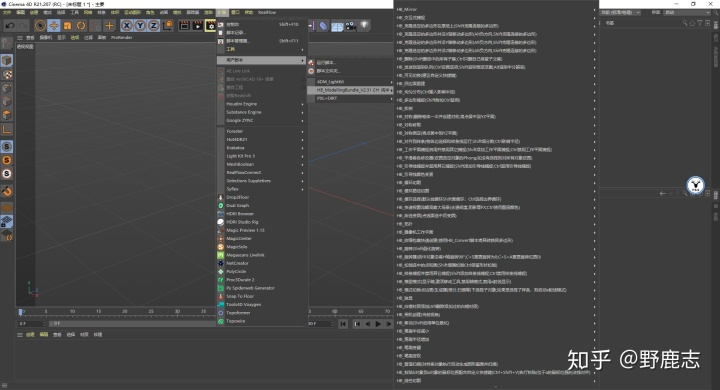Expand the Google ZYNC submenu arrow
Image resolution: width=720 pixels, height=390 pixels.
[x=302, y=121]
